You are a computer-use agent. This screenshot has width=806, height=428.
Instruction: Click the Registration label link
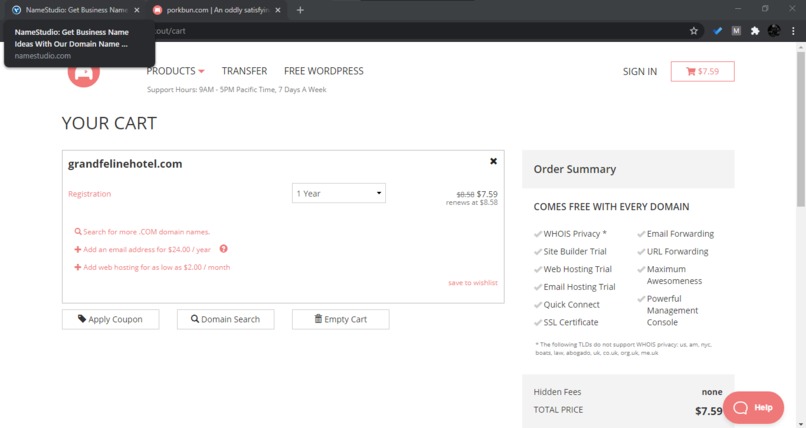click(89, 194)
